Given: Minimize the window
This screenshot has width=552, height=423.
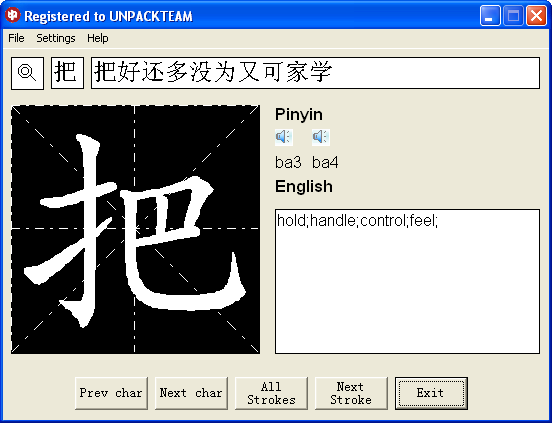Looking at the screenshot, I should tap(490, 16).
